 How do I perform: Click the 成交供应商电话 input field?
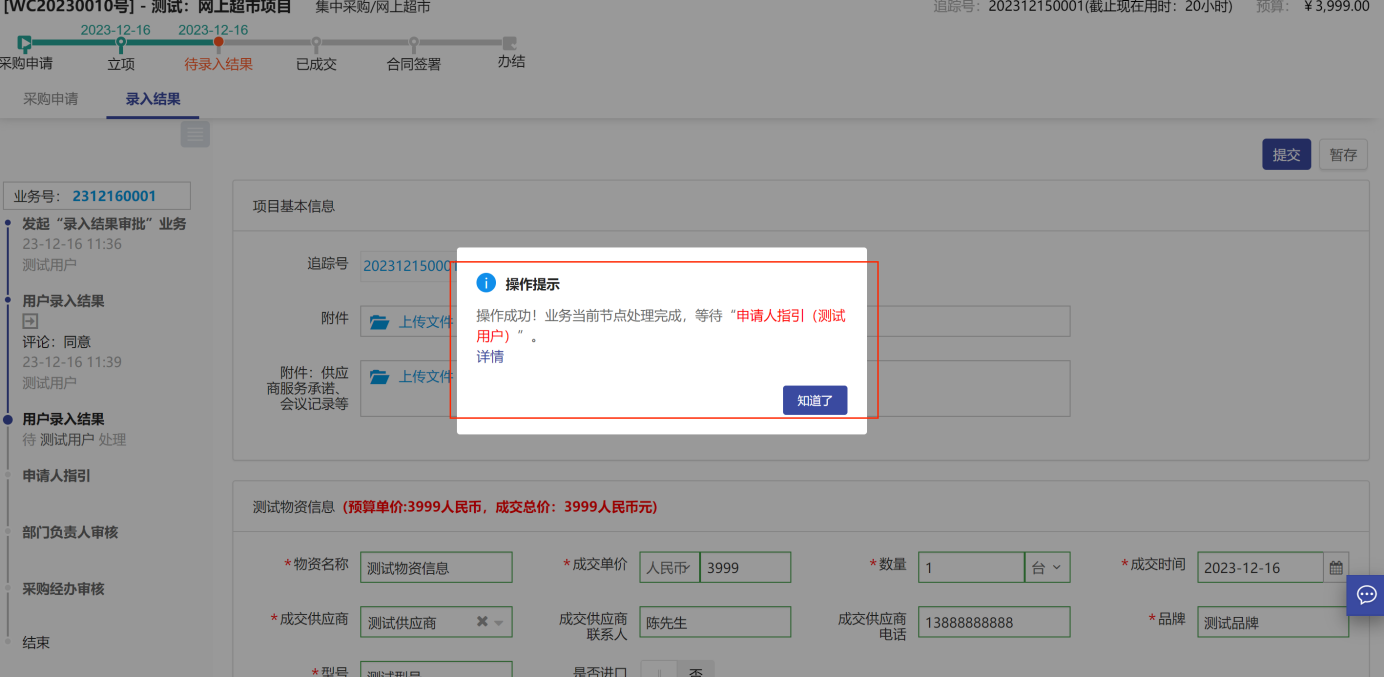pyautogui.click(x=994, y=622)
